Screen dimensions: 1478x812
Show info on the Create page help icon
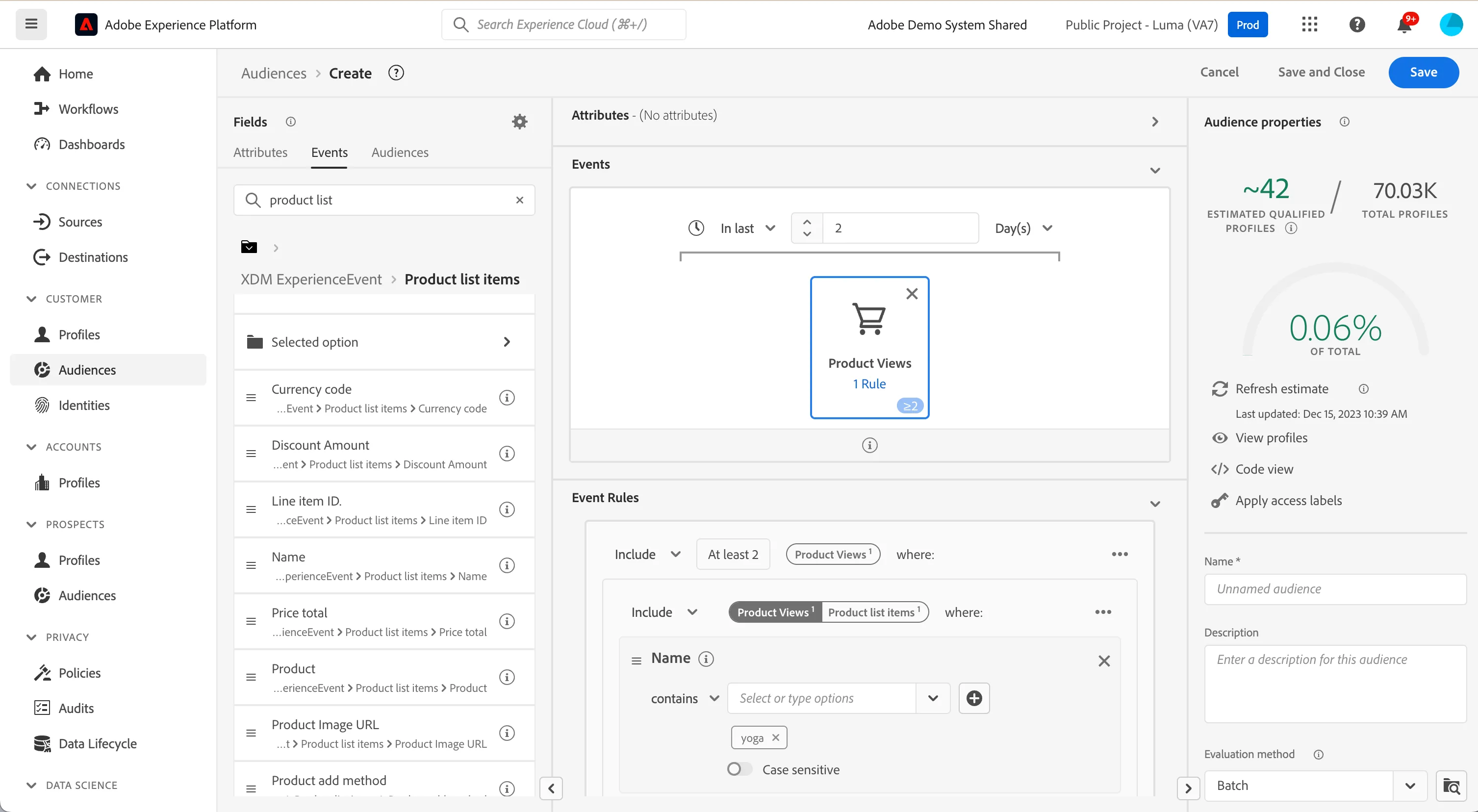point(396,73)
